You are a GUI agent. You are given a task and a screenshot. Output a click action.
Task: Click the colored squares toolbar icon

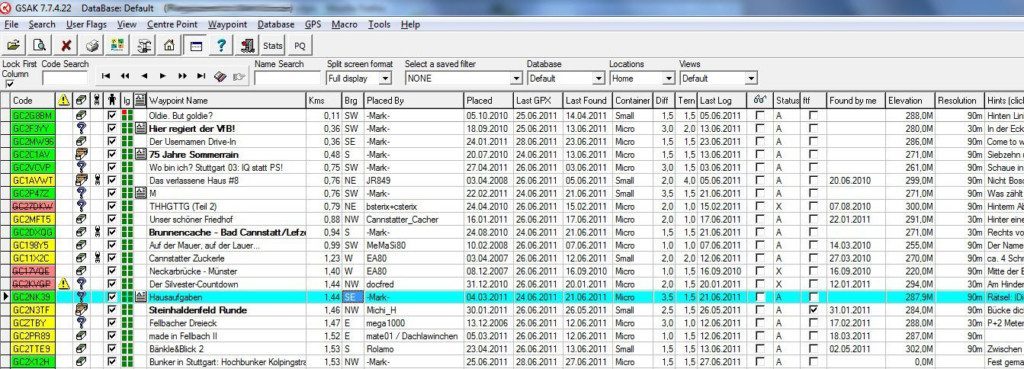click(117, 46)
